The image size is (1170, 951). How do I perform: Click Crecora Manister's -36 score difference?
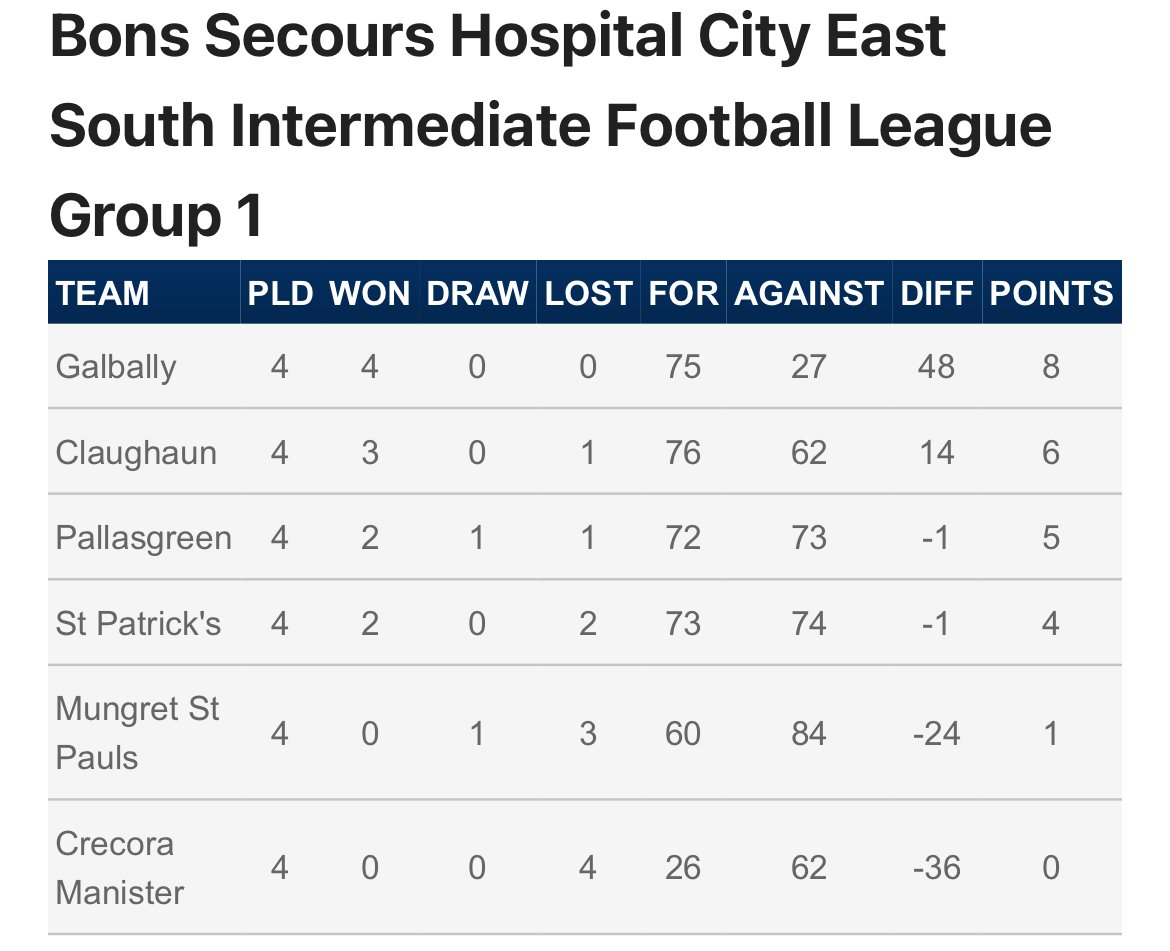click(x=937, y=867)
